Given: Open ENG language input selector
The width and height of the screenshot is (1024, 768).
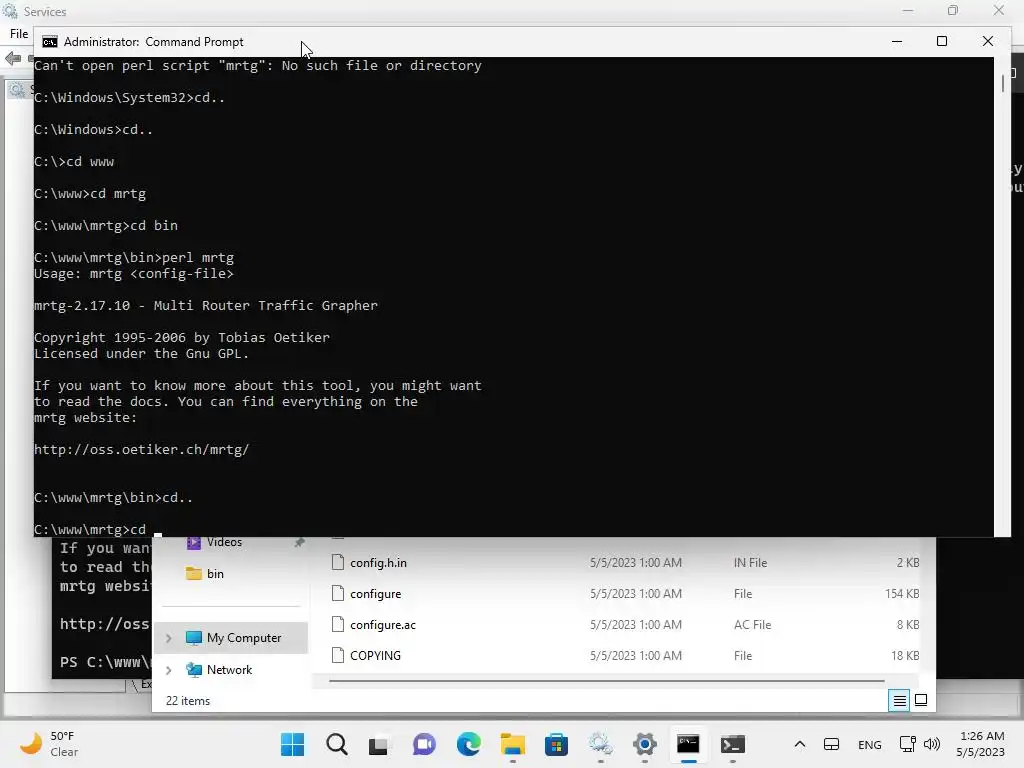Looking at the screenshot, I should (869, 744).
